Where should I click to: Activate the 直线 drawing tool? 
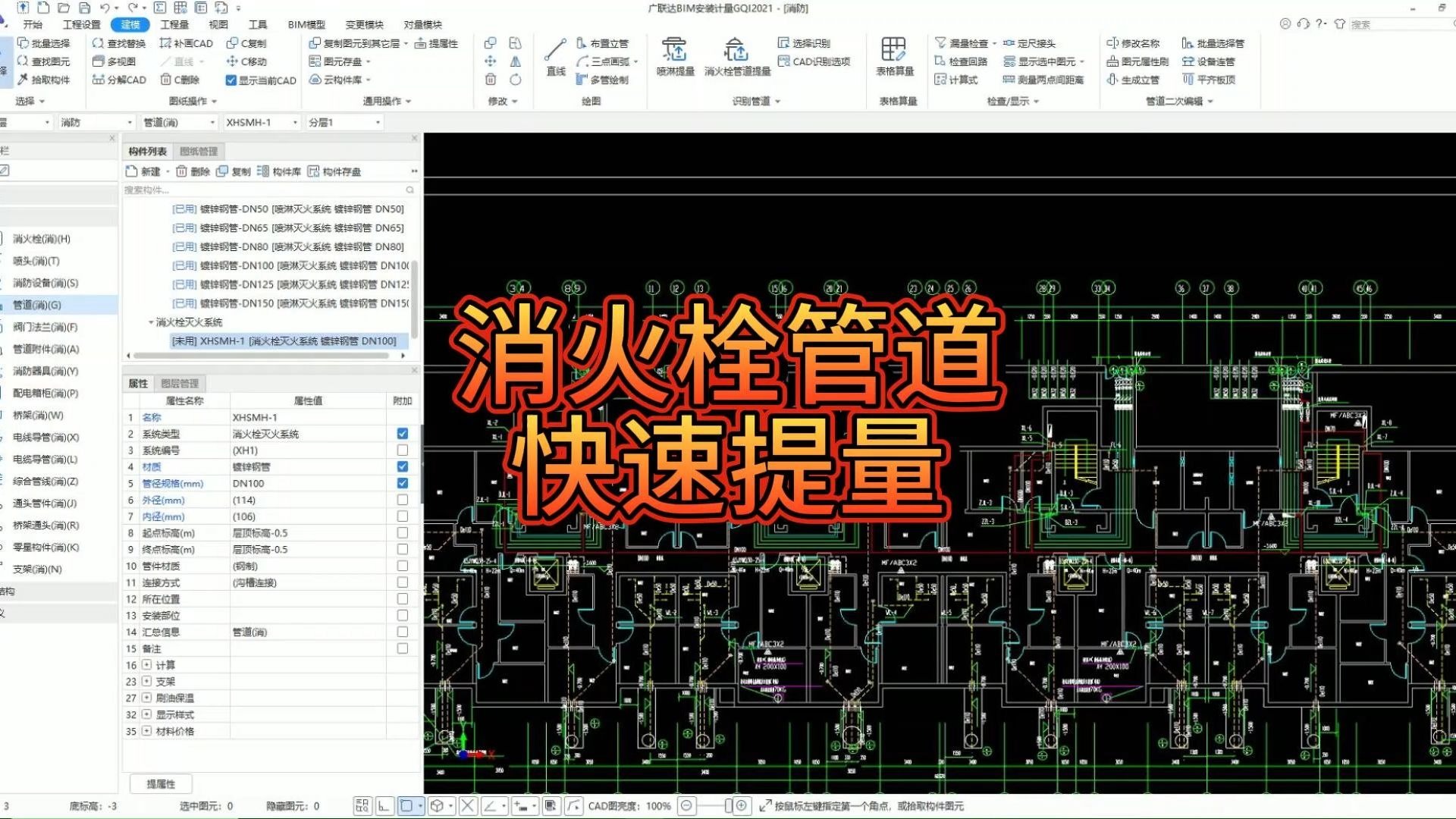point(554,61)
